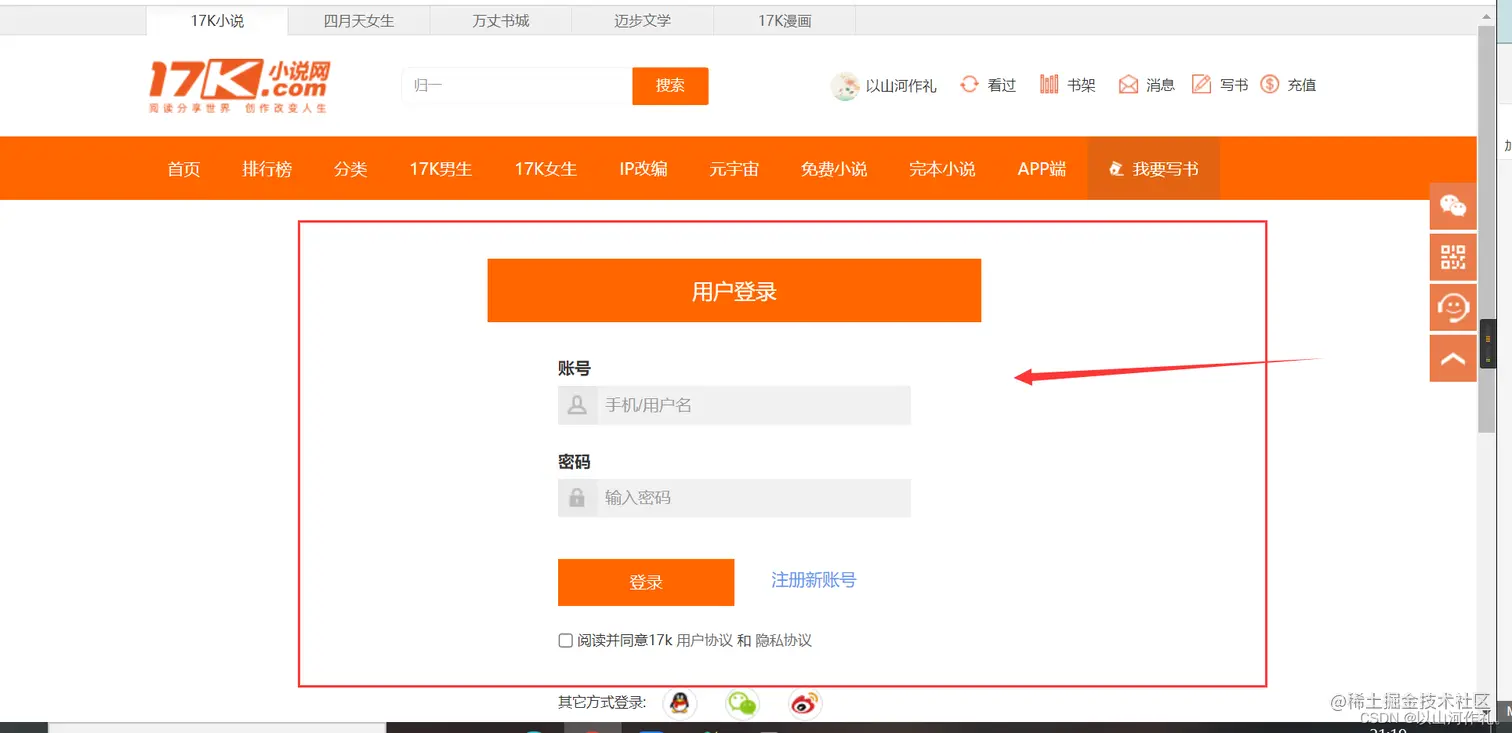Open the 隐私协议 privacy agreement link
Image resolution: width=1512 pixels, height=733 pixels.
click(783, 640)
